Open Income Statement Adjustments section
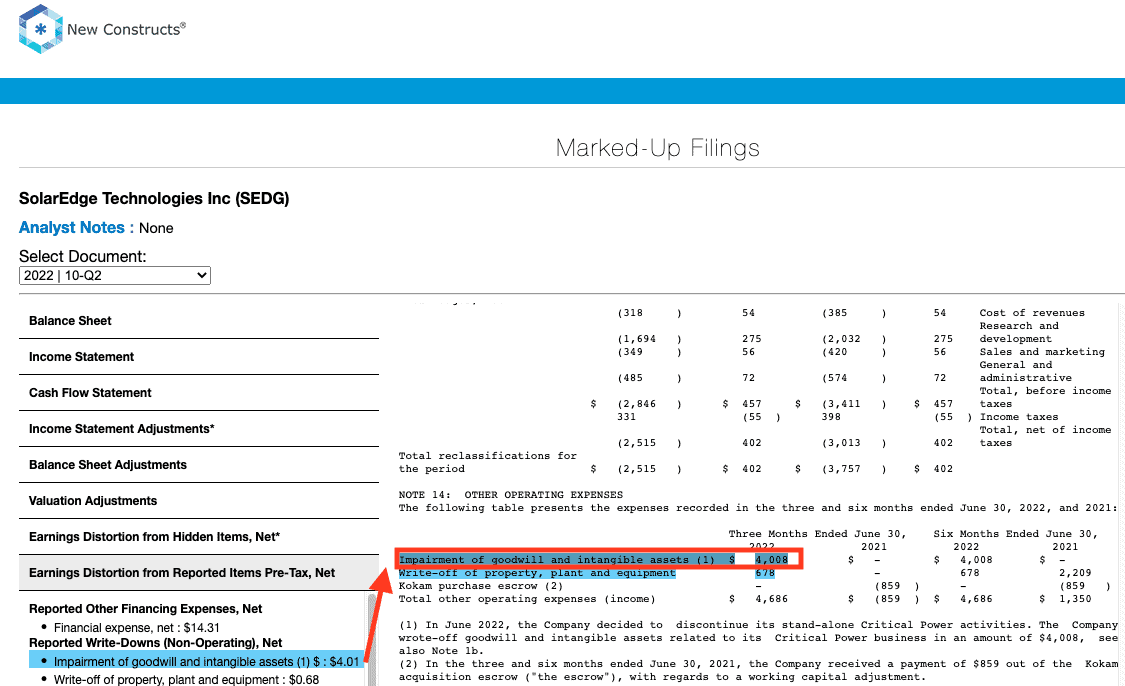Image resolution: width=1125 pixels, height=686 pixels. [199, 428]
